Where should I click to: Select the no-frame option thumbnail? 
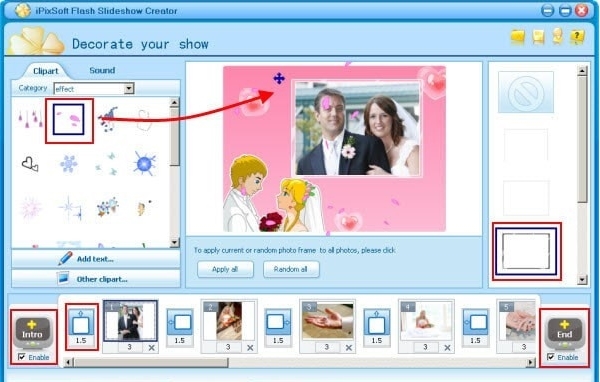(x=526, y=92)
